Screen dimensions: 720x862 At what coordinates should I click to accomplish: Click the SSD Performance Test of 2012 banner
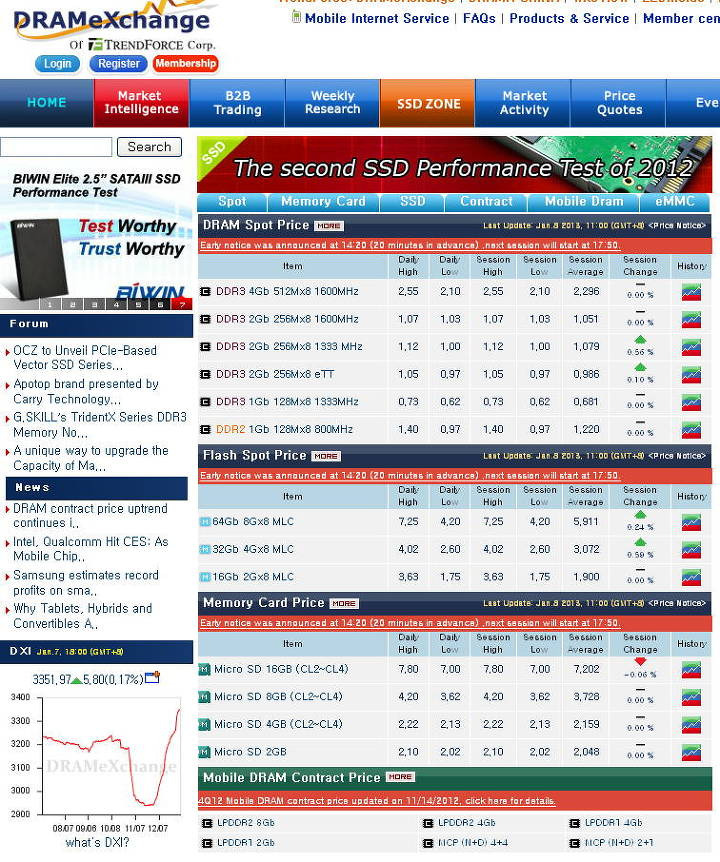point(455,164)
